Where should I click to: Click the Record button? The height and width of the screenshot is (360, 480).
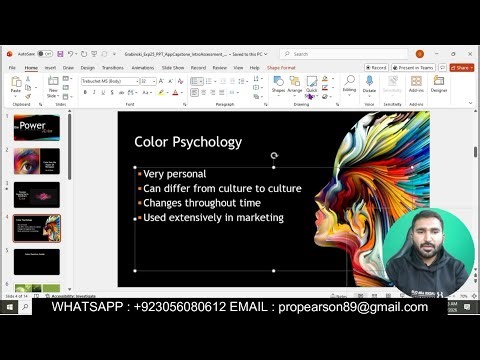pos(376,68)
